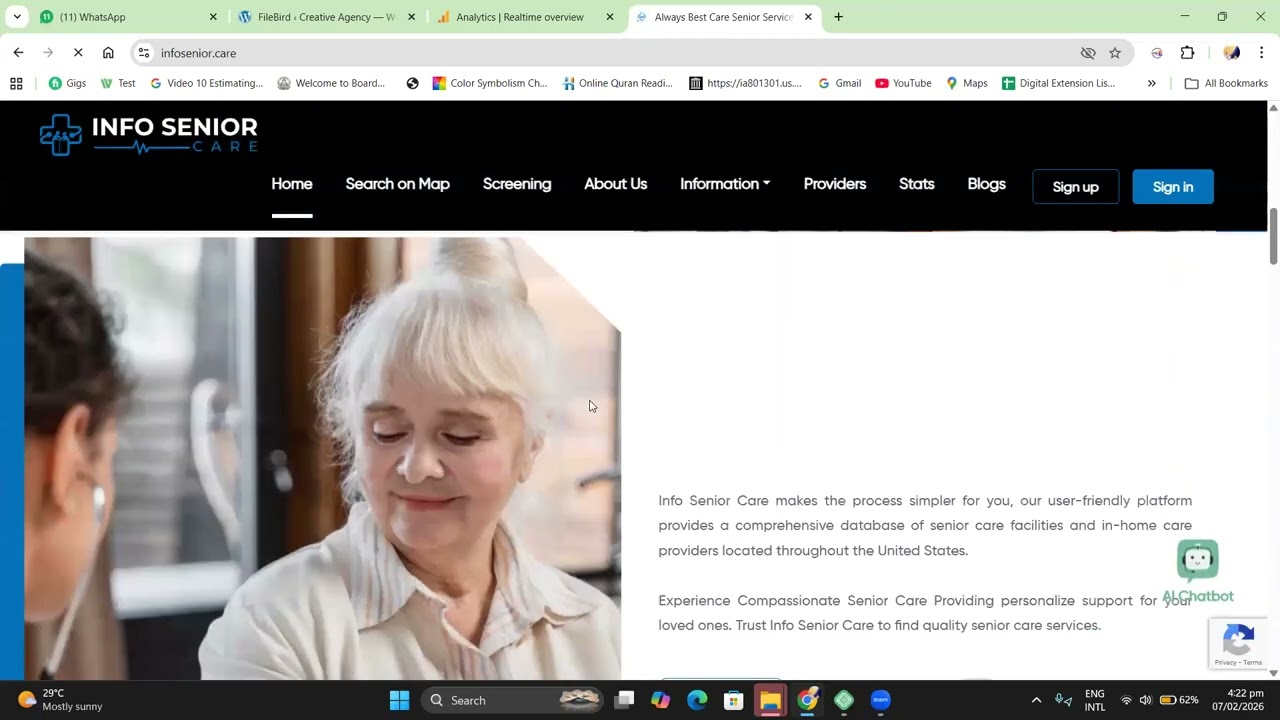Viewport: 1280px width, 720px height.
Task: Close the Always Best Care Senior tab
Action: [808, 17]
